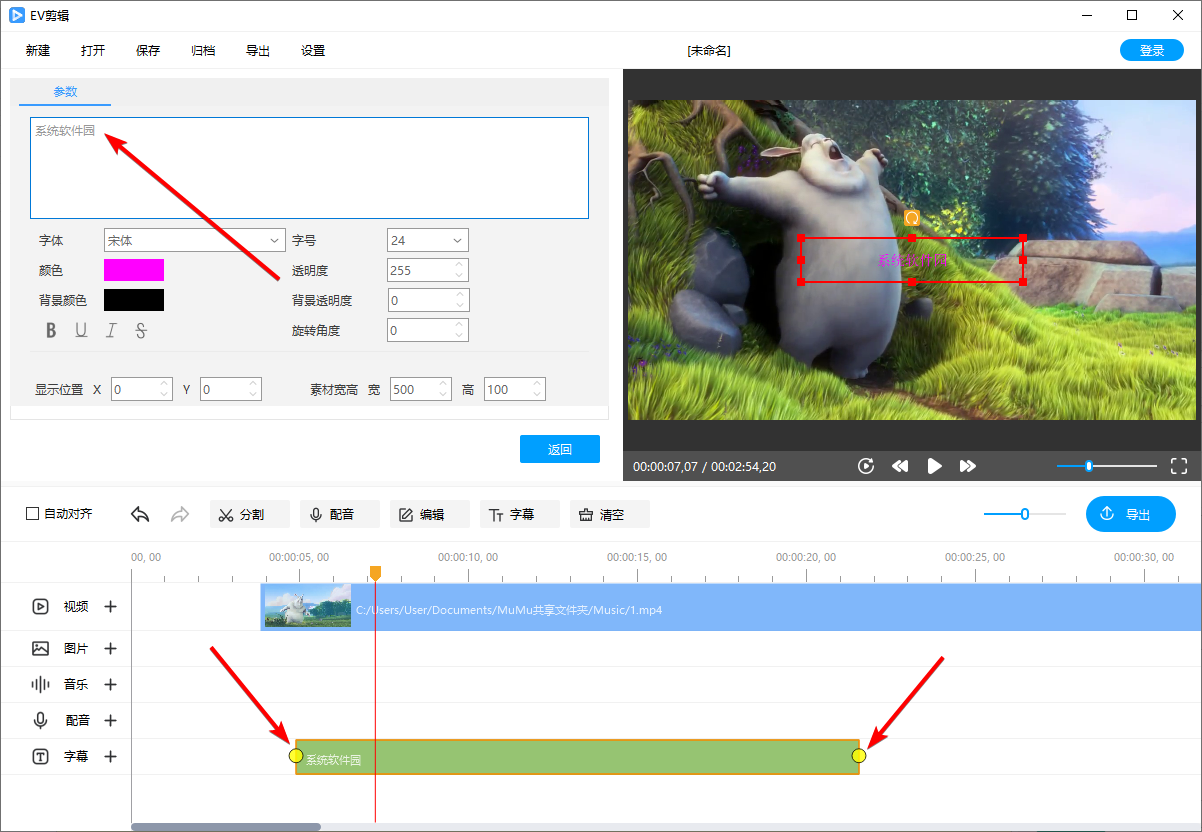
Task: Click the 清空 clear button
Action: [610, 514]
